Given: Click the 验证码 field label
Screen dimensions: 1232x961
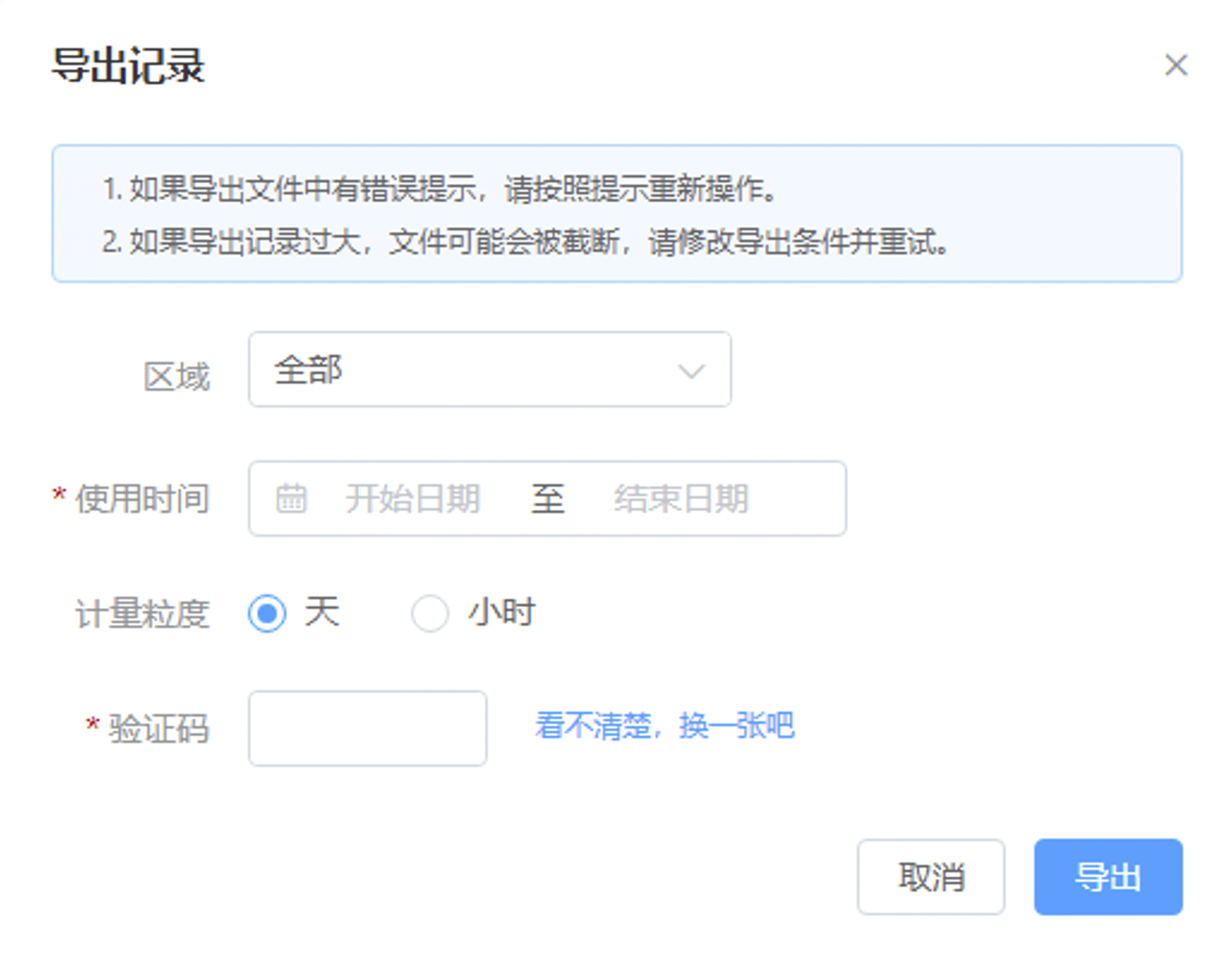Looking at the screenshot, I should coord(159,729).
